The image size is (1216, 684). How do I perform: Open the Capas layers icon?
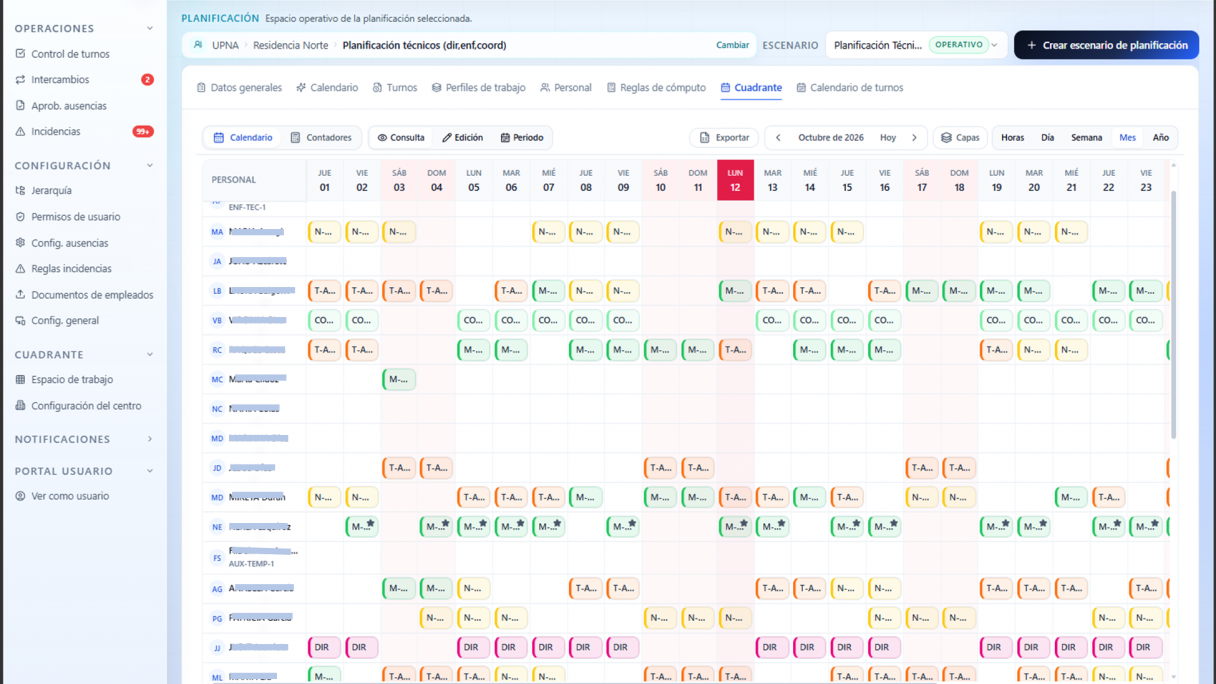pyautogui.click(x=946, y=138)
